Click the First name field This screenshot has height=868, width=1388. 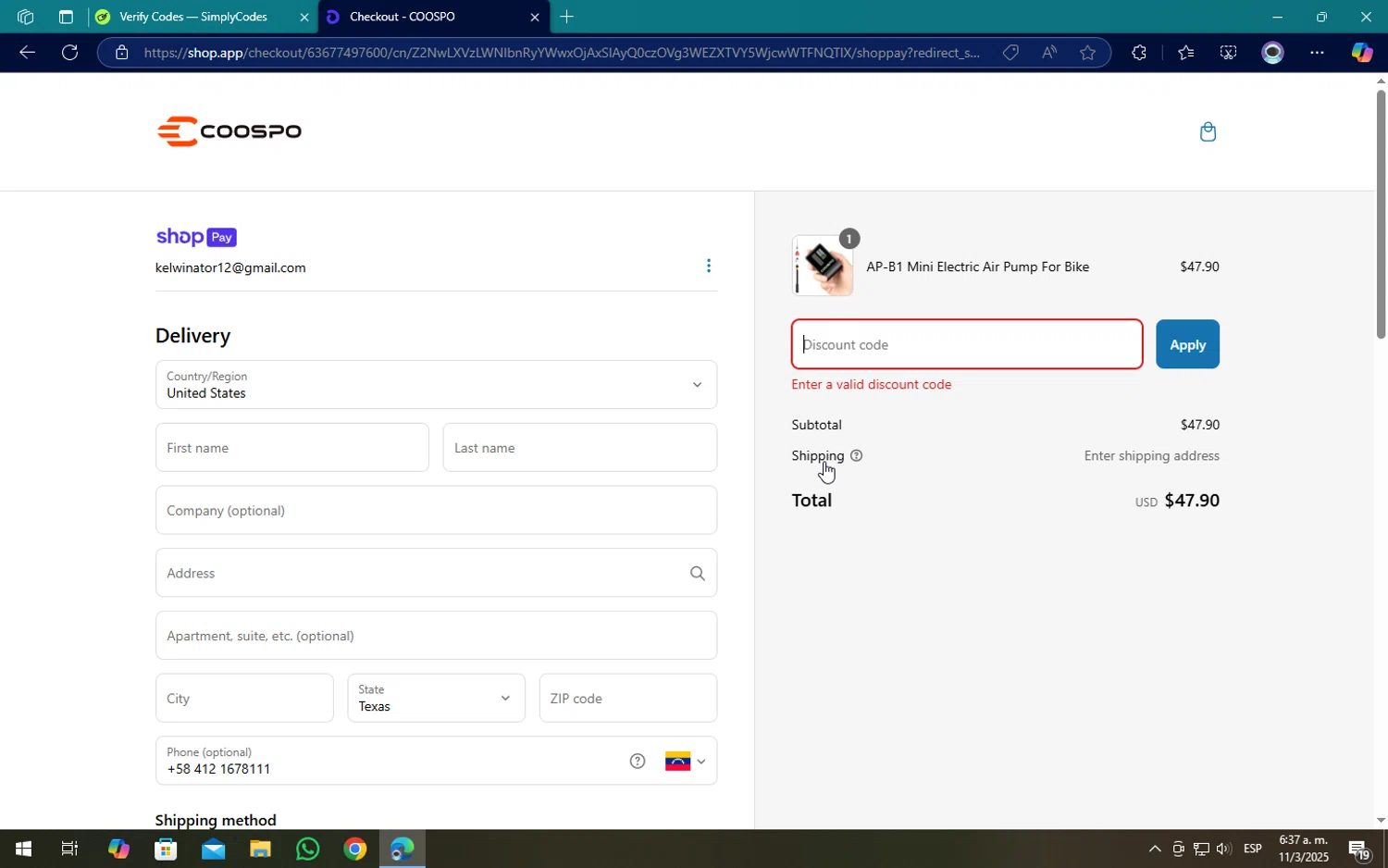point(292,448)
